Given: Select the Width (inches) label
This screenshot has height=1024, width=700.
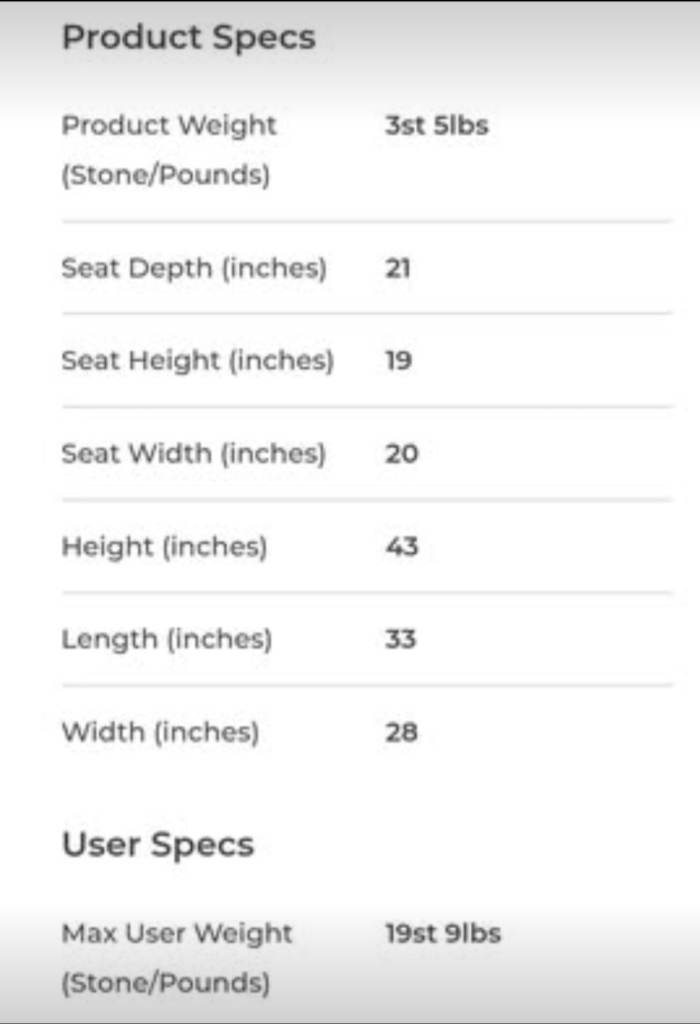Looking at the screenshot, I should pos(161,732).
